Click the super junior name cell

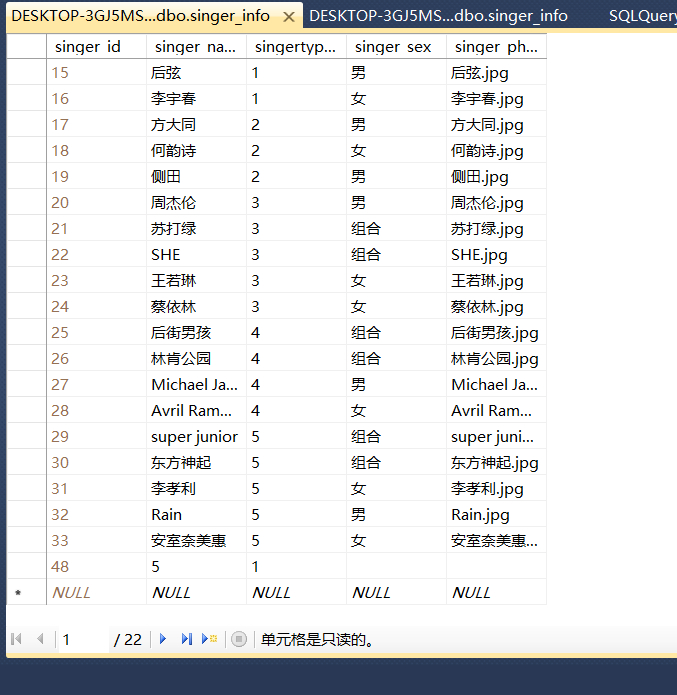196,437
